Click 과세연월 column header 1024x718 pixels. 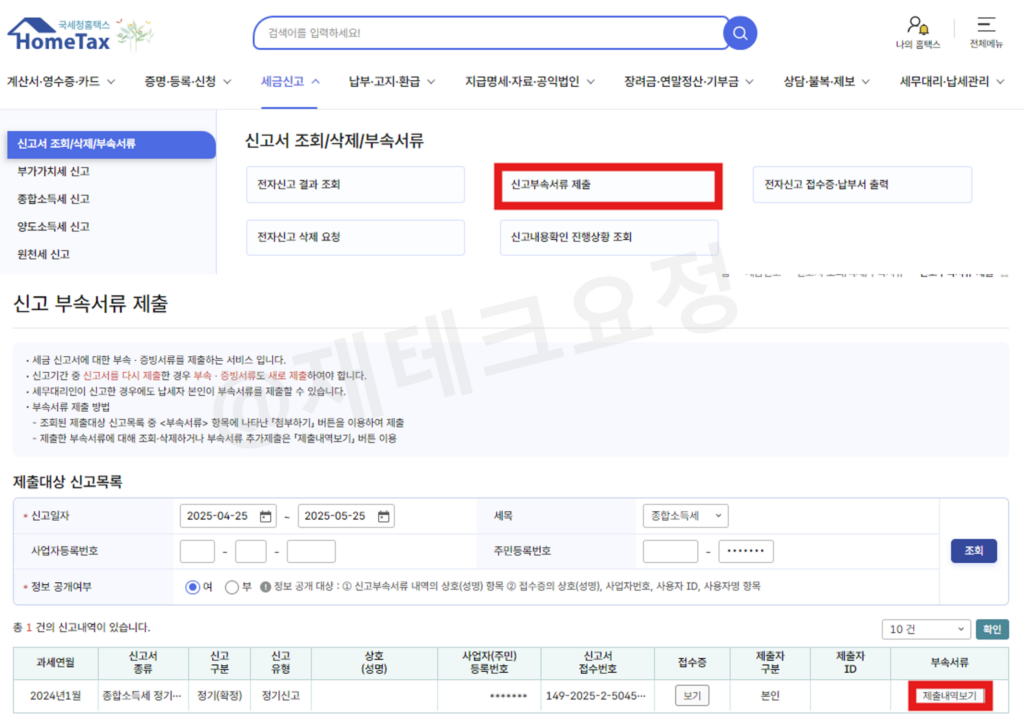pos(56,663)
